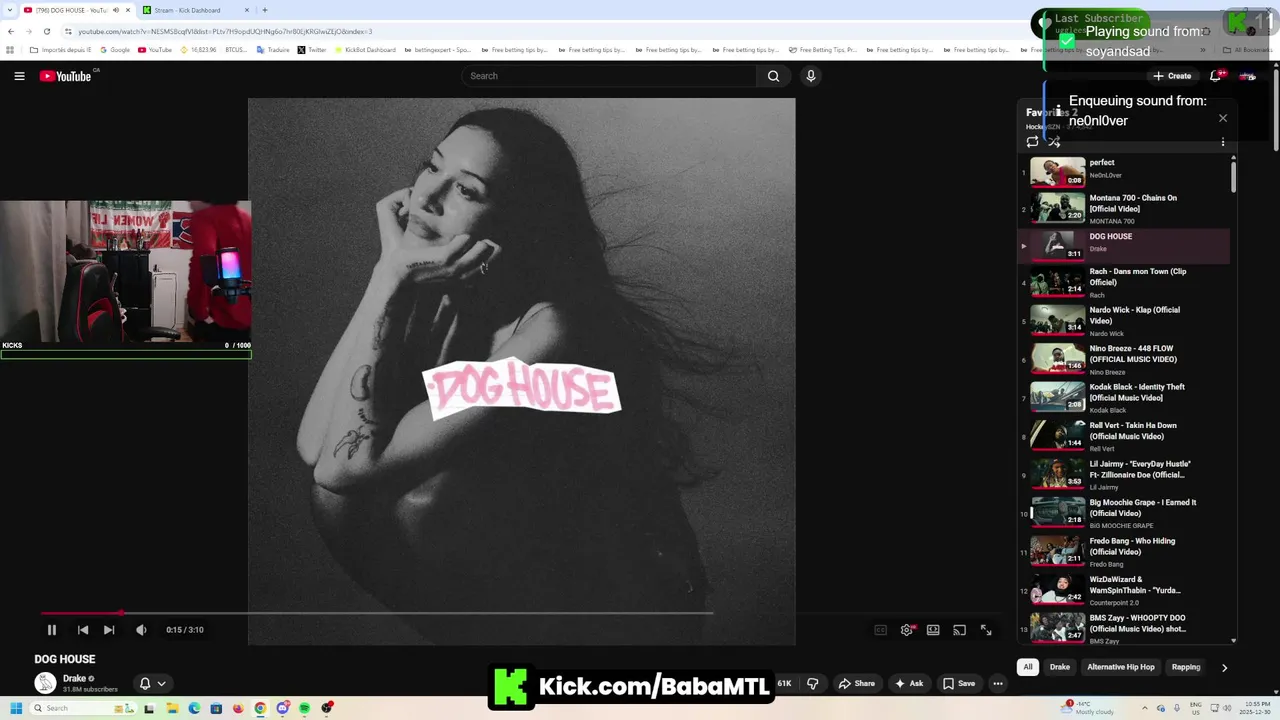Open taskbar clock and date
Viewport: 1280px width, 720px height.
tap(1257, 708)
